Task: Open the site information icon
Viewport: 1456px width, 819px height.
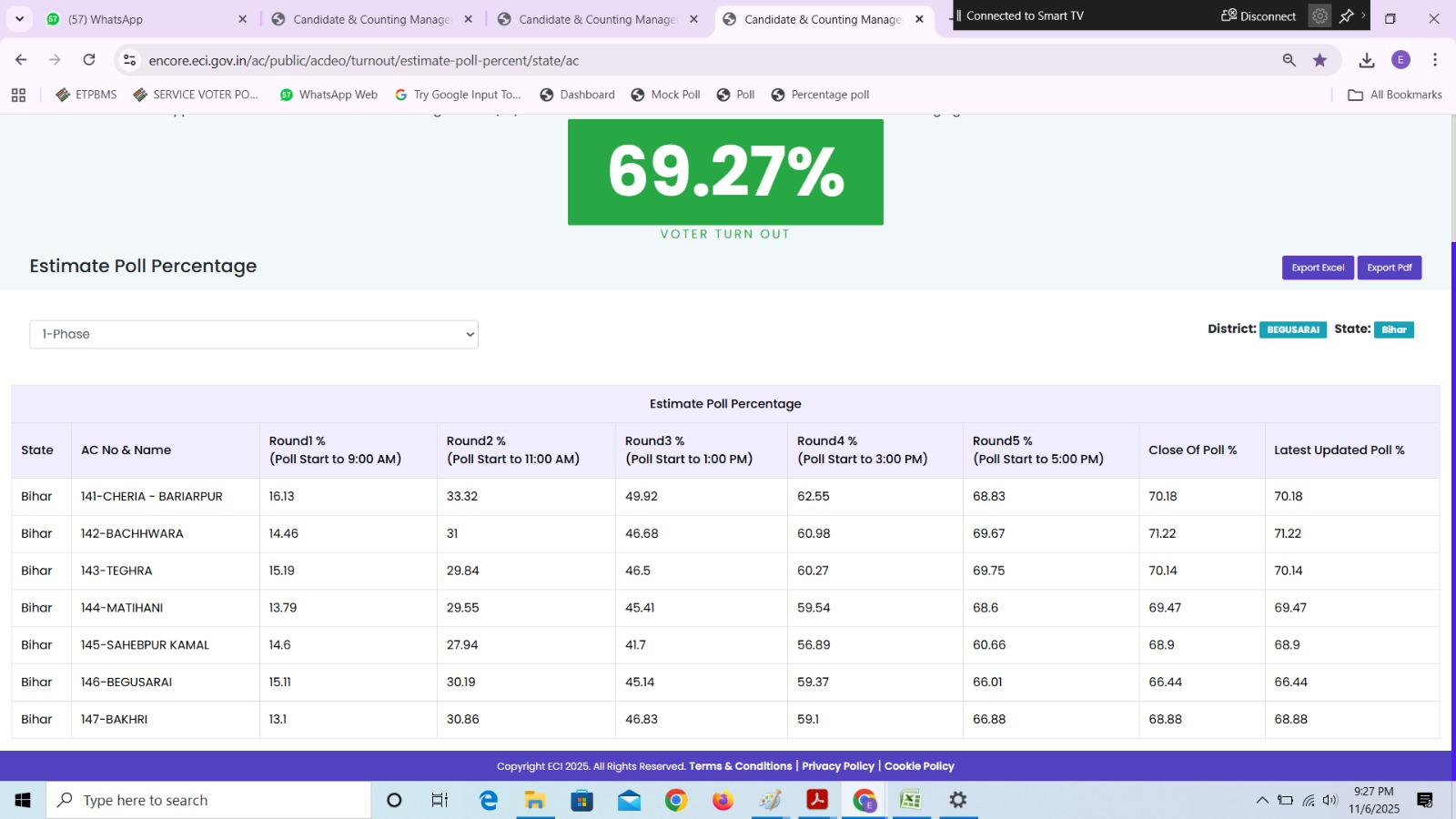Action: click(x=130, y=60)
